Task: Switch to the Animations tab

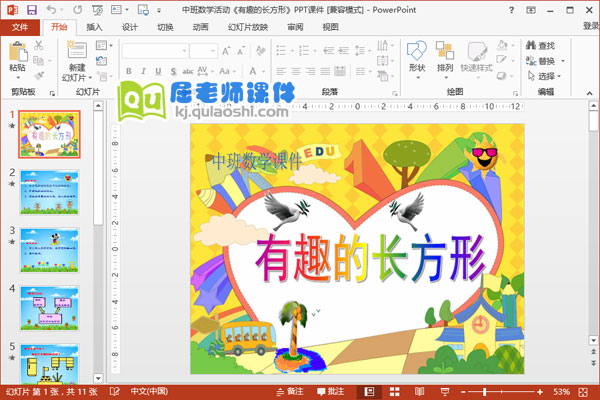Action: coord(201,27)
